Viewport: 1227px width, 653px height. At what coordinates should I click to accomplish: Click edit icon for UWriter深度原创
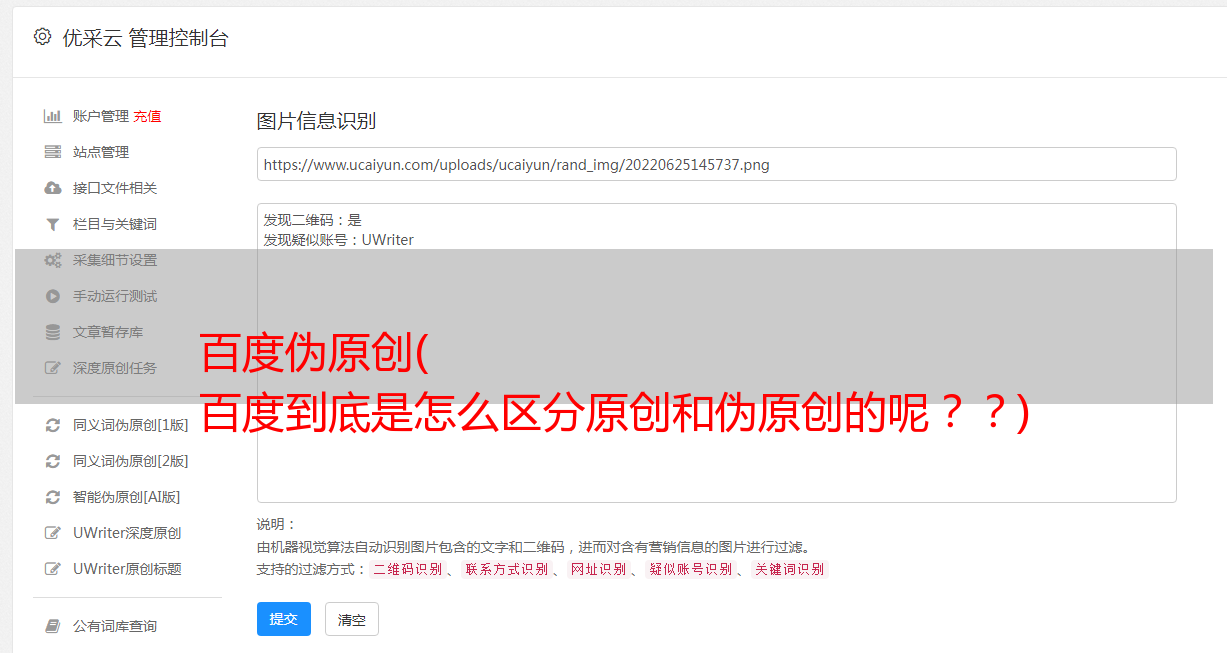(53, 533)
